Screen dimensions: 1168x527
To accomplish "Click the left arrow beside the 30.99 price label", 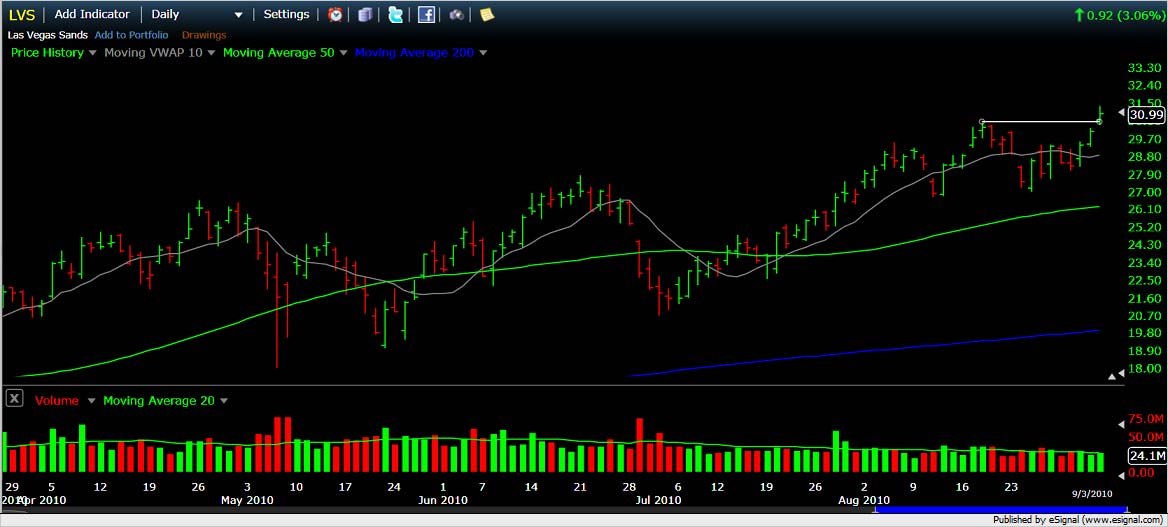I will click(x=1122, y=113).
